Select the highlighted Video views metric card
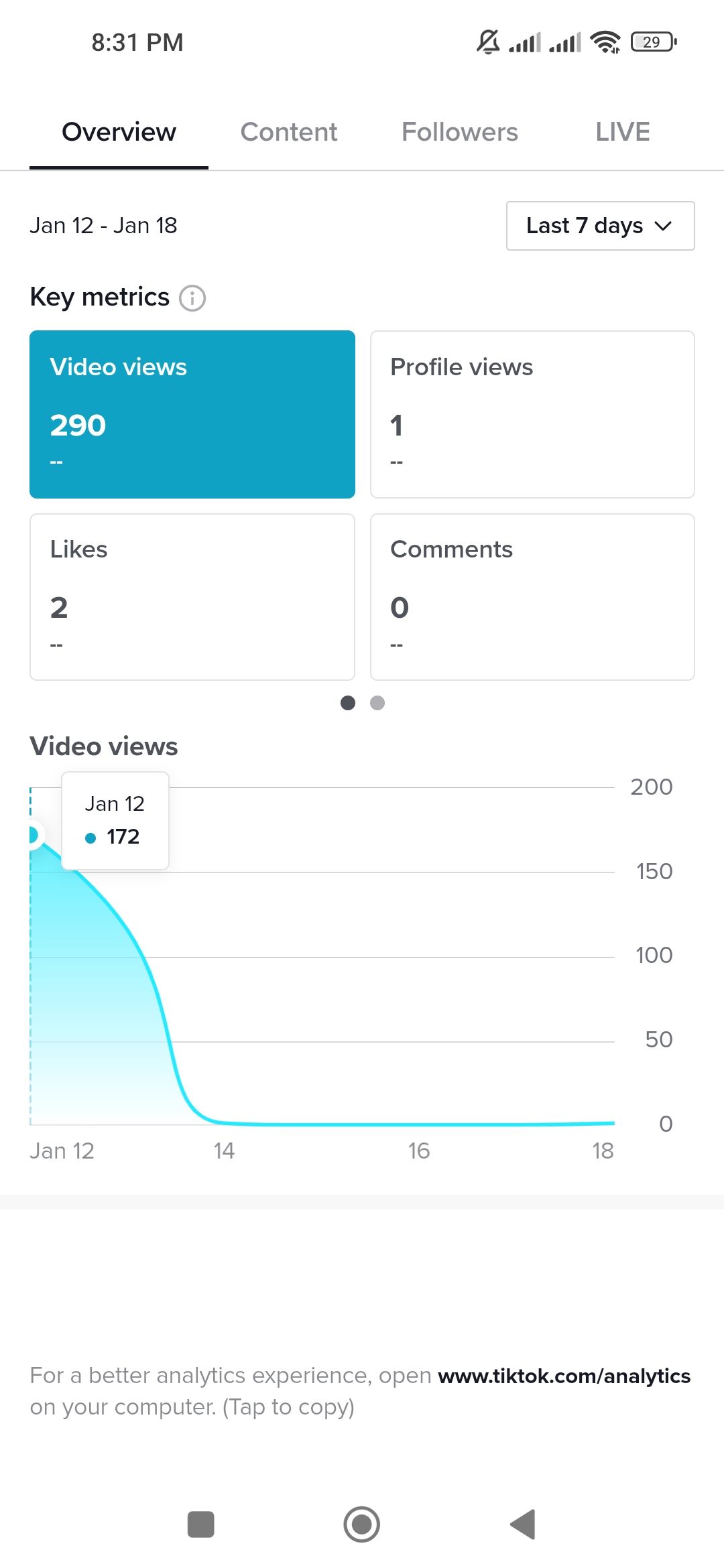The height and width of the screenshot is (1568, 724). [192, 413]
